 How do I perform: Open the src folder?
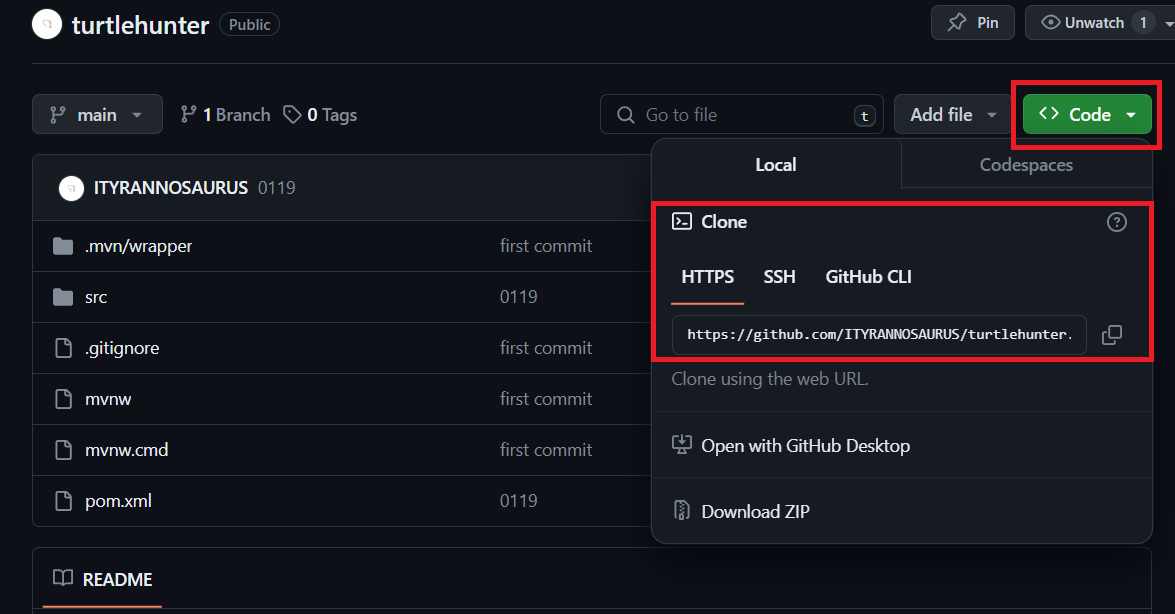pos(96,297)
